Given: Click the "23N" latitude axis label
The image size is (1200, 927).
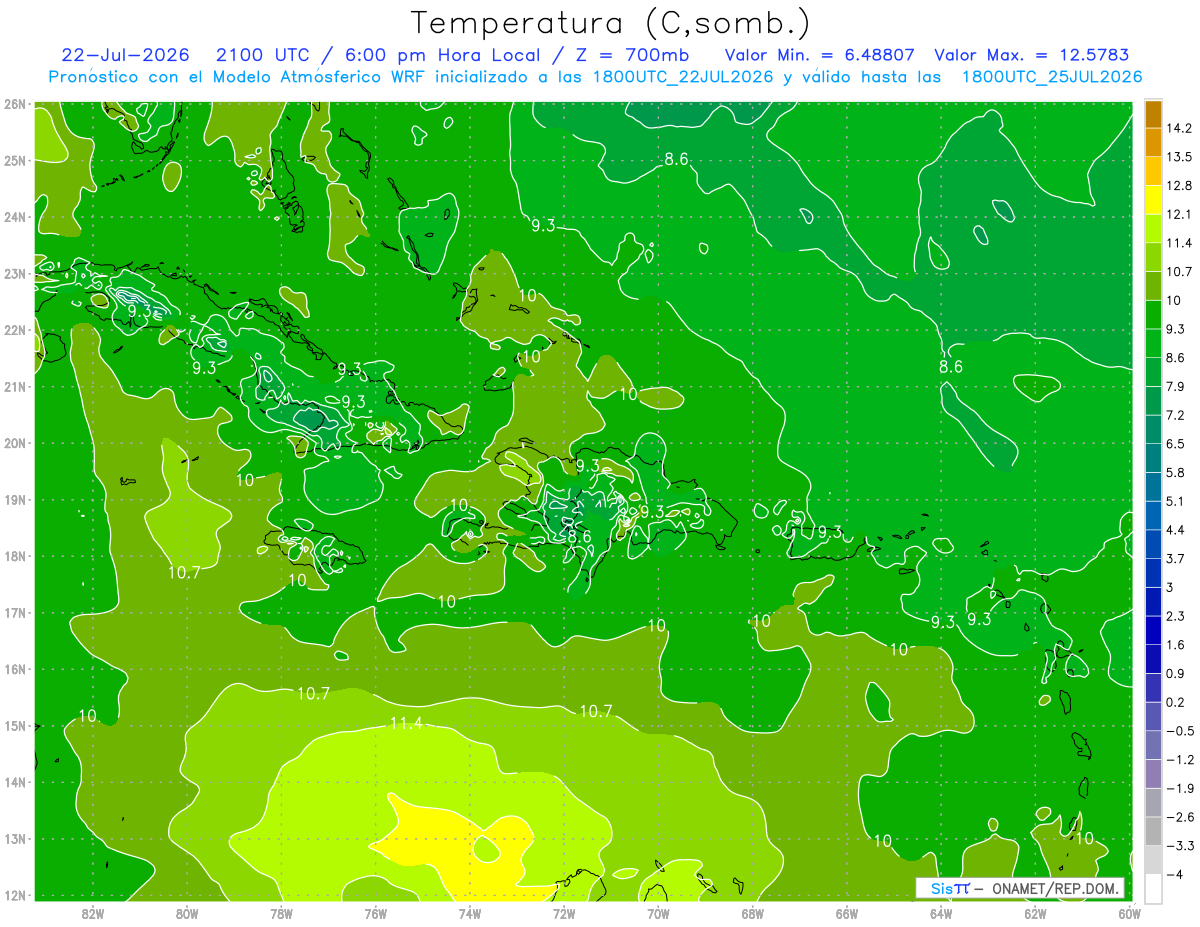Looking at the screenshot, I should click(x=15, y=273).
